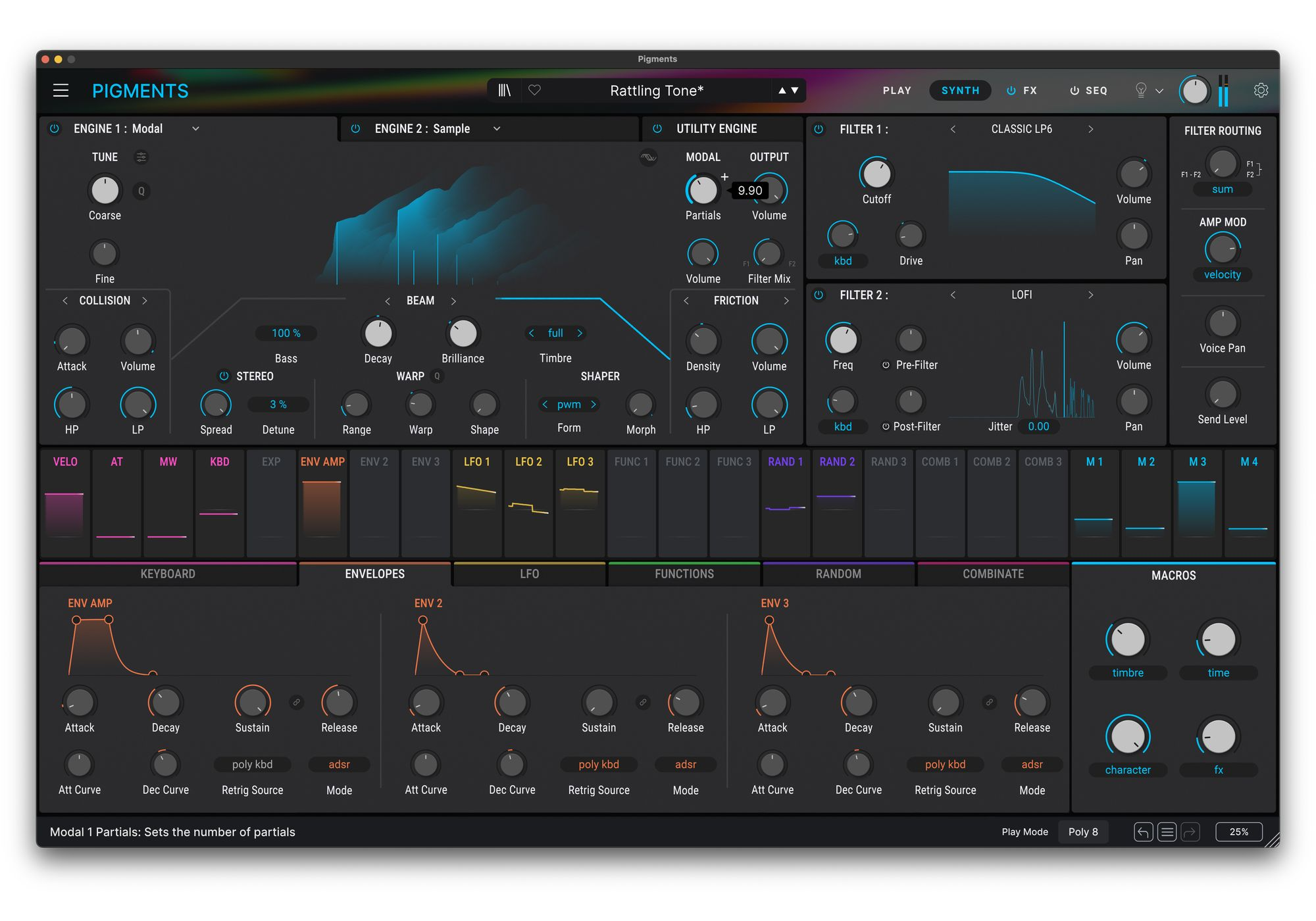Toggle Engine 1 power button

point(55,128)
